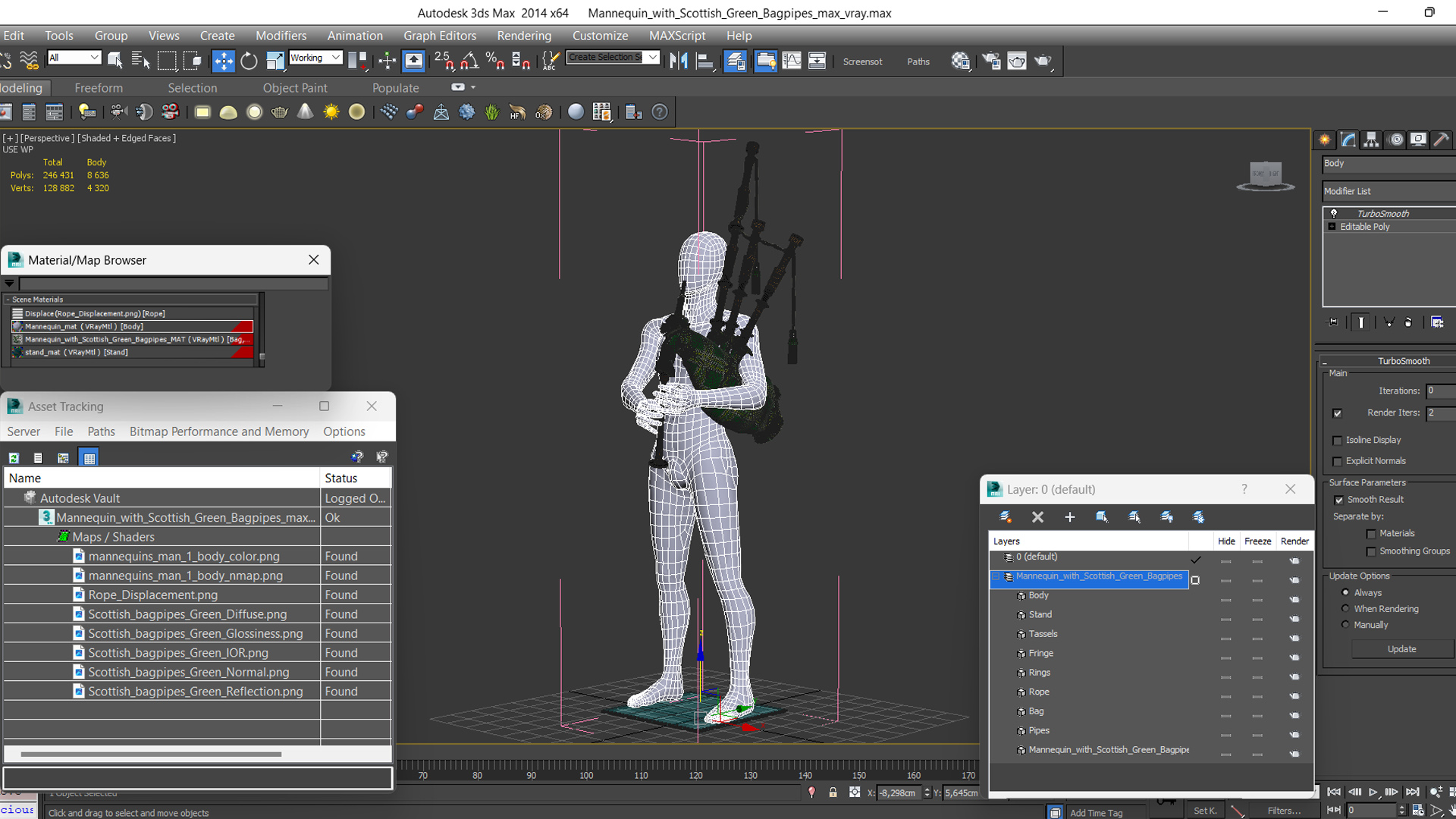The height and width of the screenshot is (819, 1456).
Task: Enable Explicit Normals checkbox
Action: point(1337,461)
